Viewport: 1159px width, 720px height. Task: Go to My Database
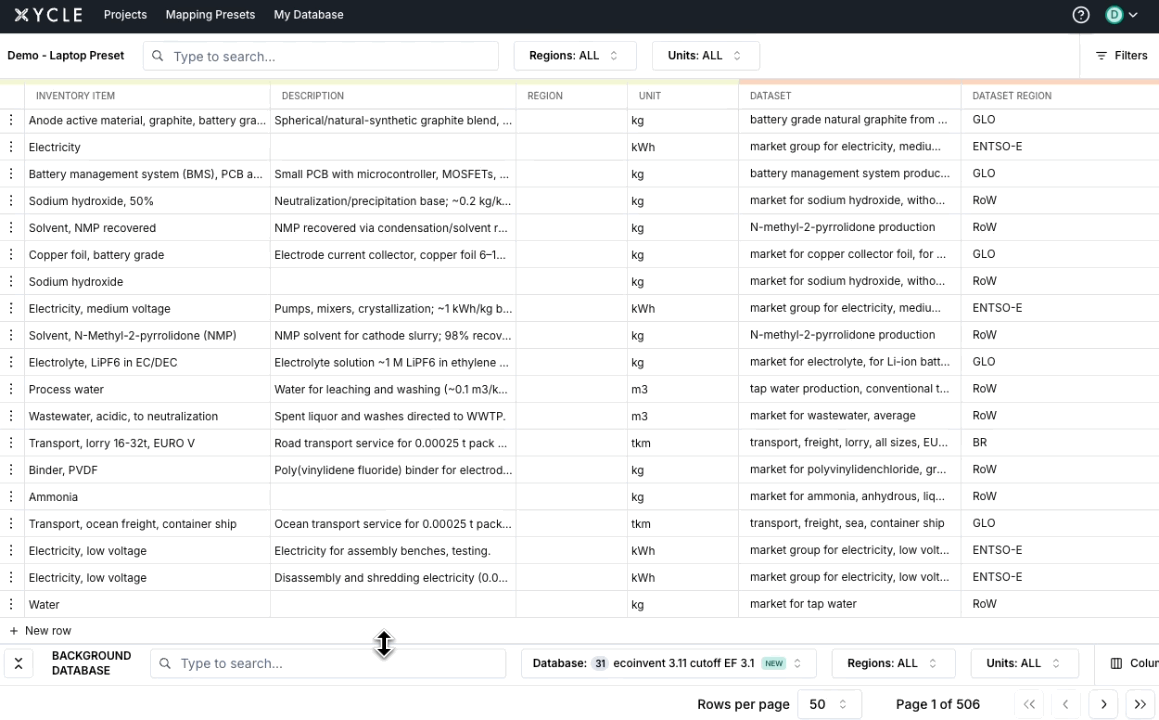(x=308, y=15)
